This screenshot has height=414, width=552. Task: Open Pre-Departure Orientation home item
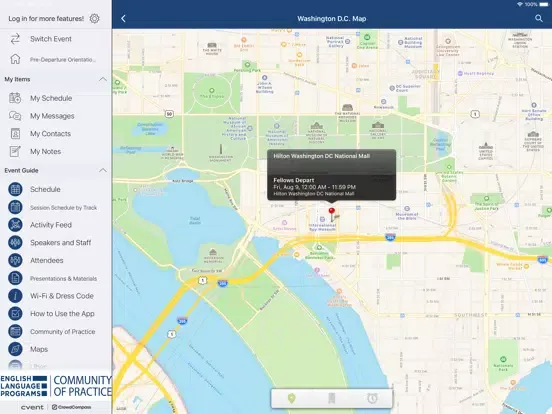point(56,59)
